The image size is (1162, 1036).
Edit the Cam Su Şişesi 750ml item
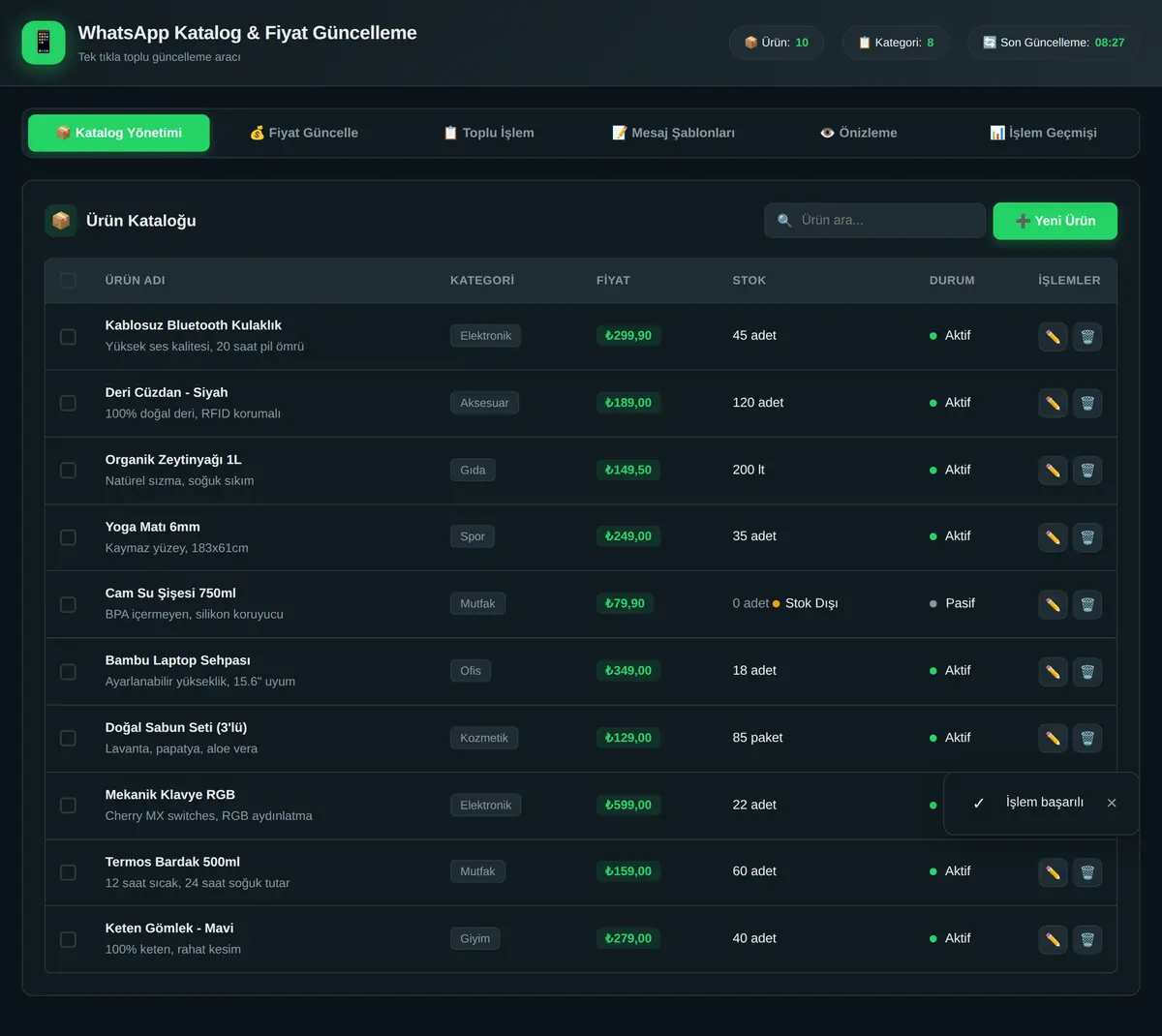(1053, 604)
